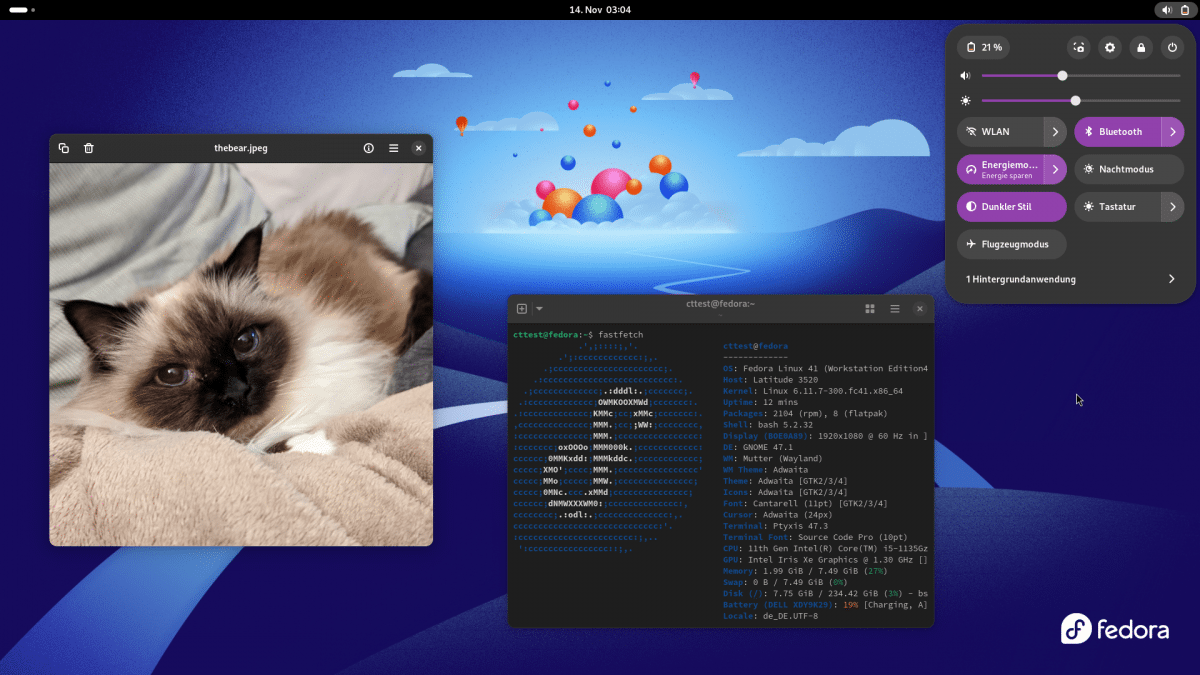
Task: Lock the screen with the padlock icon
Action: tap(1141, 47)
